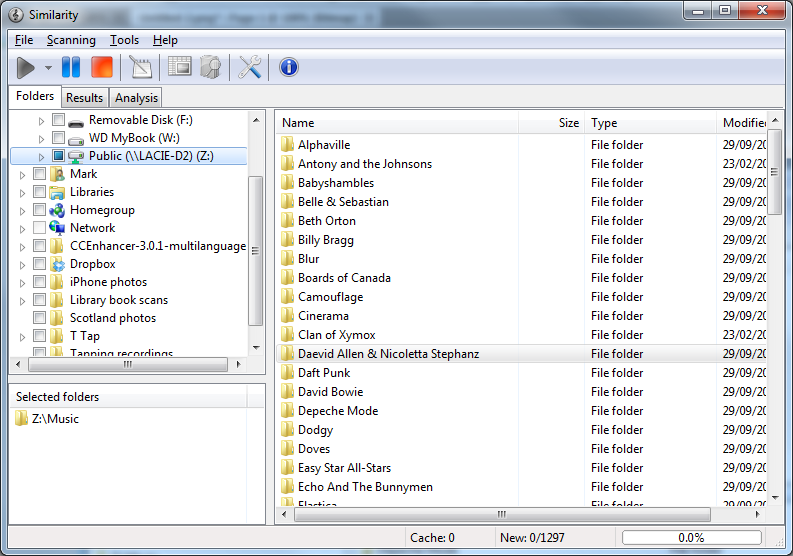Image resolution: width=793 pixels, height=556 pixels.
Task: Select the Boards of Canada folder
Action: pyautogui.click(x=521, y=278)
